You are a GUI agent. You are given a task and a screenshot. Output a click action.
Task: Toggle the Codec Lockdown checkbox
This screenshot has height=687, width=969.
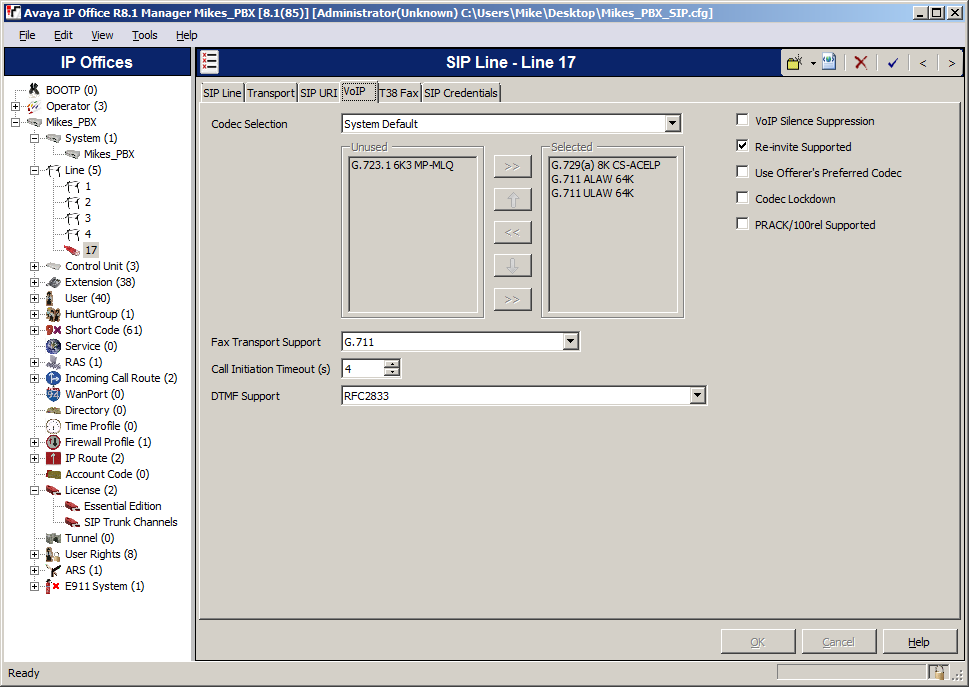(742, 198)
